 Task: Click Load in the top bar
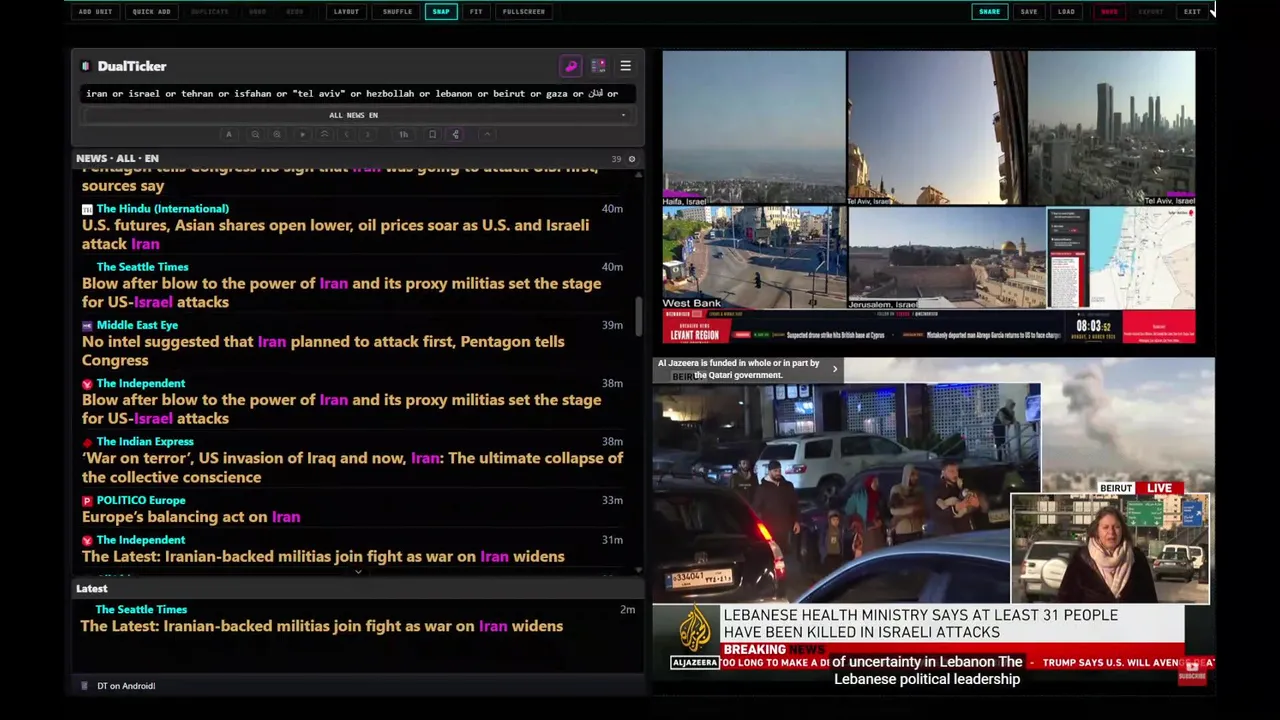click(x=1067, y=12)
